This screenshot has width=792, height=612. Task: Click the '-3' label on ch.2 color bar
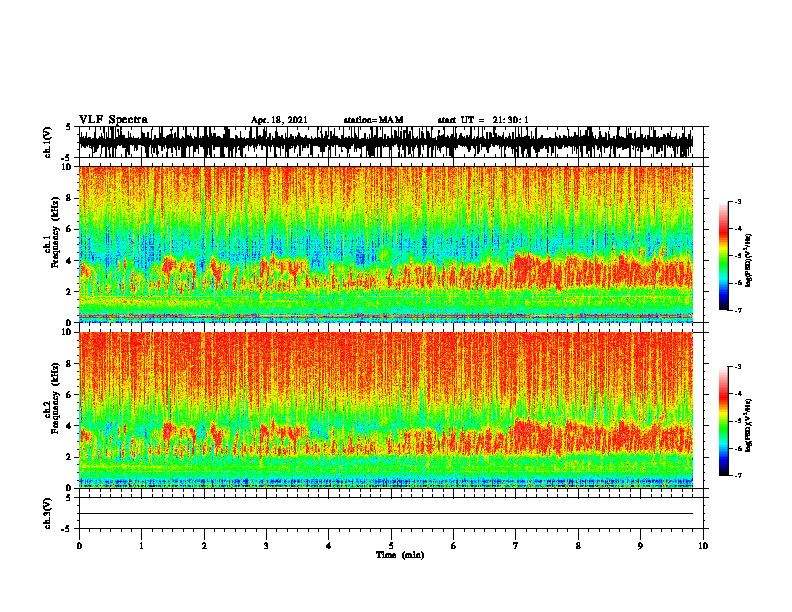point(737,367)
